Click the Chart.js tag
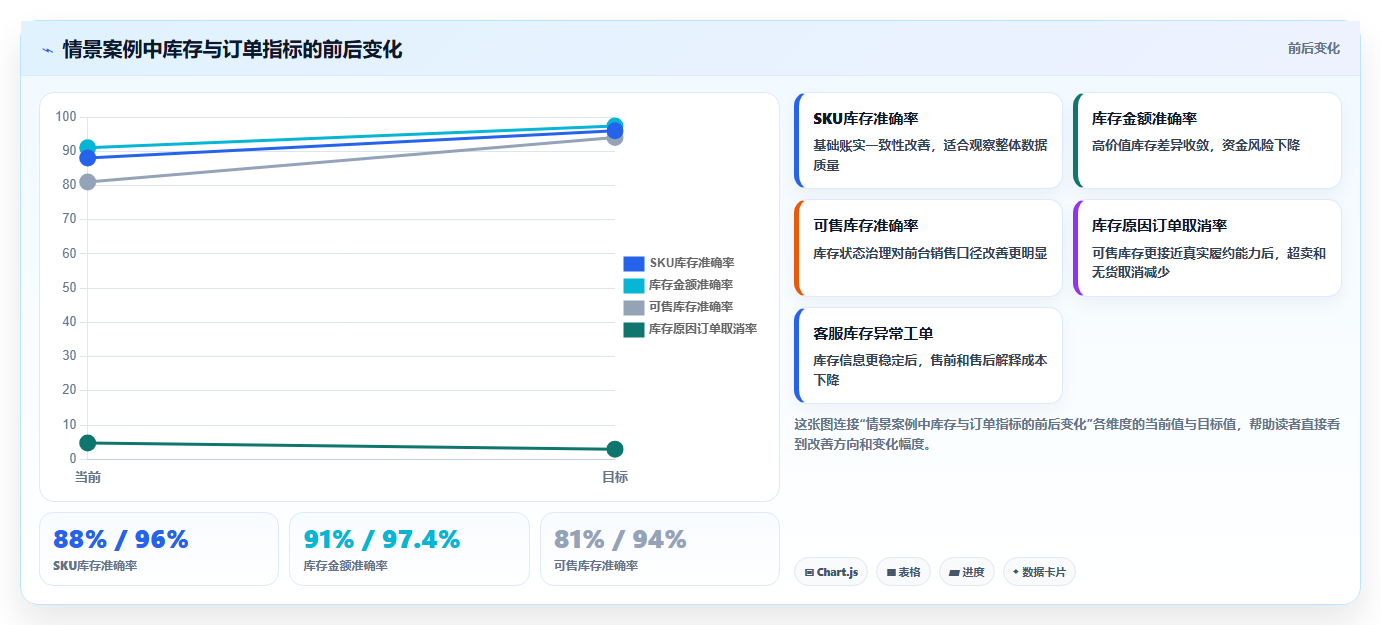The image size is (1381, 625). (x=831, y=572)
